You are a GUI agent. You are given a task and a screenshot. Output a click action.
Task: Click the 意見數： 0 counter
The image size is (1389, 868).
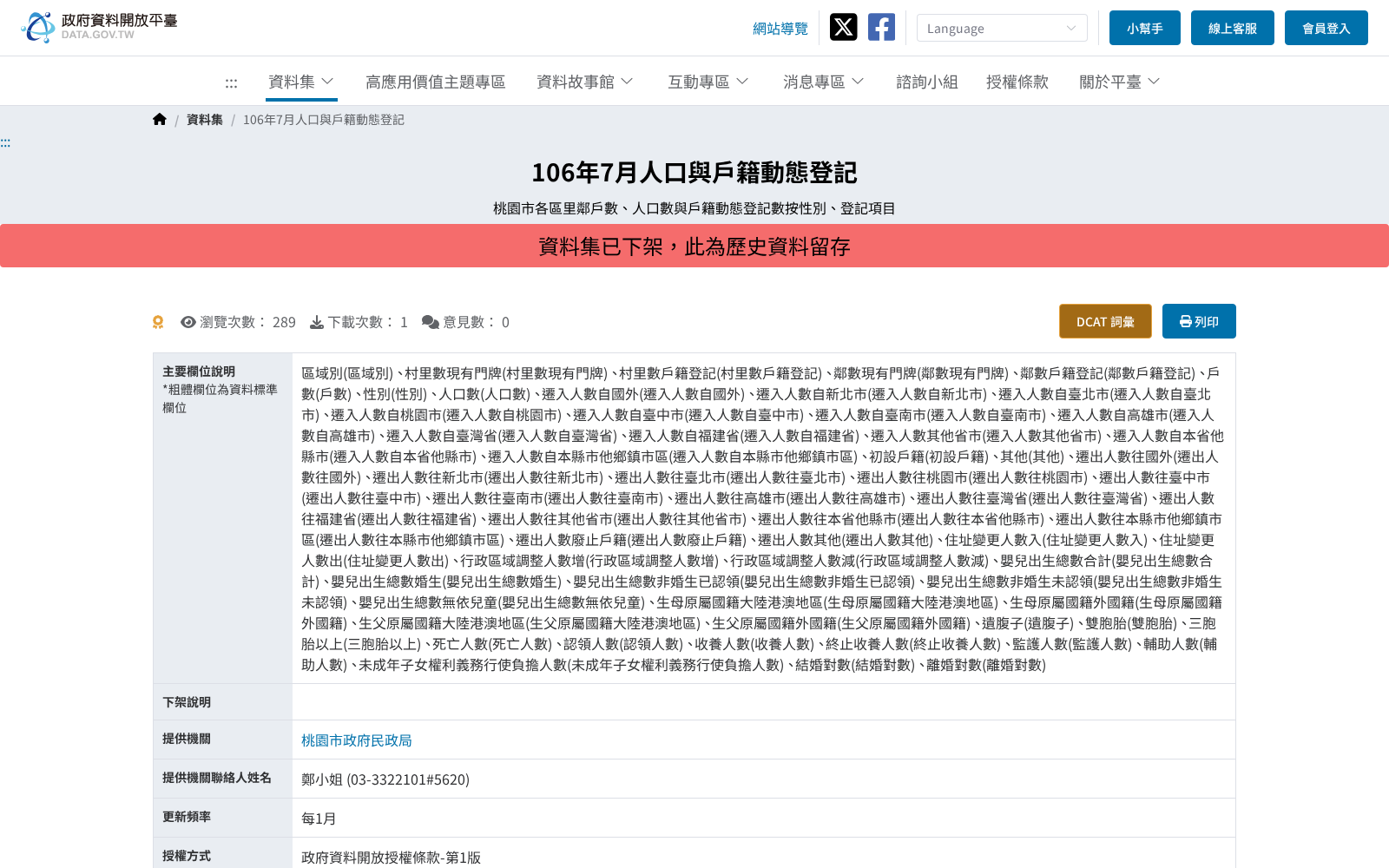pyautogui.click(x=465, y=322)
